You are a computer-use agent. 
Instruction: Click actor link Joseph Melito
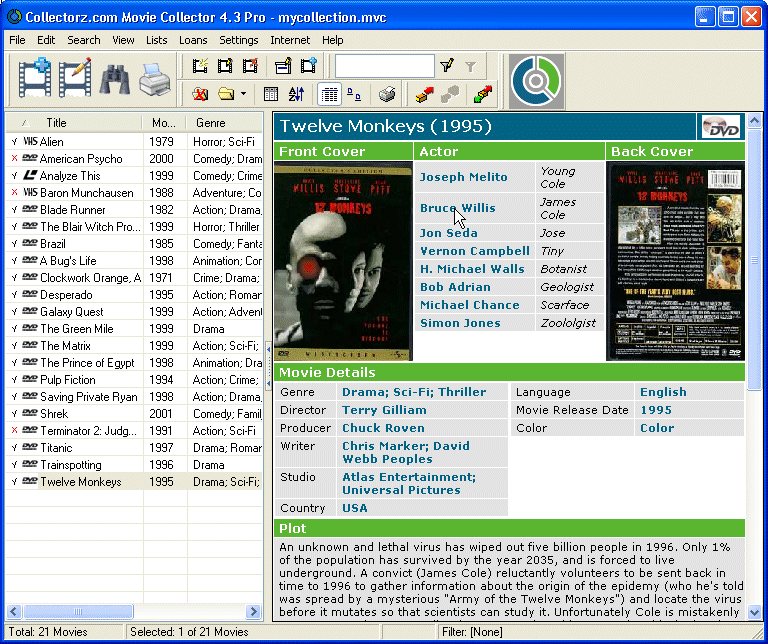coord(463,177)
